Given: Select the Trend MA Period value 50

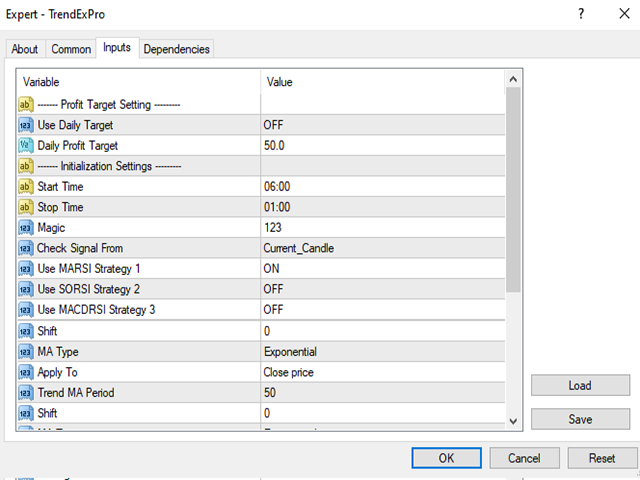Looking at the screenshot, I should 270,393.
